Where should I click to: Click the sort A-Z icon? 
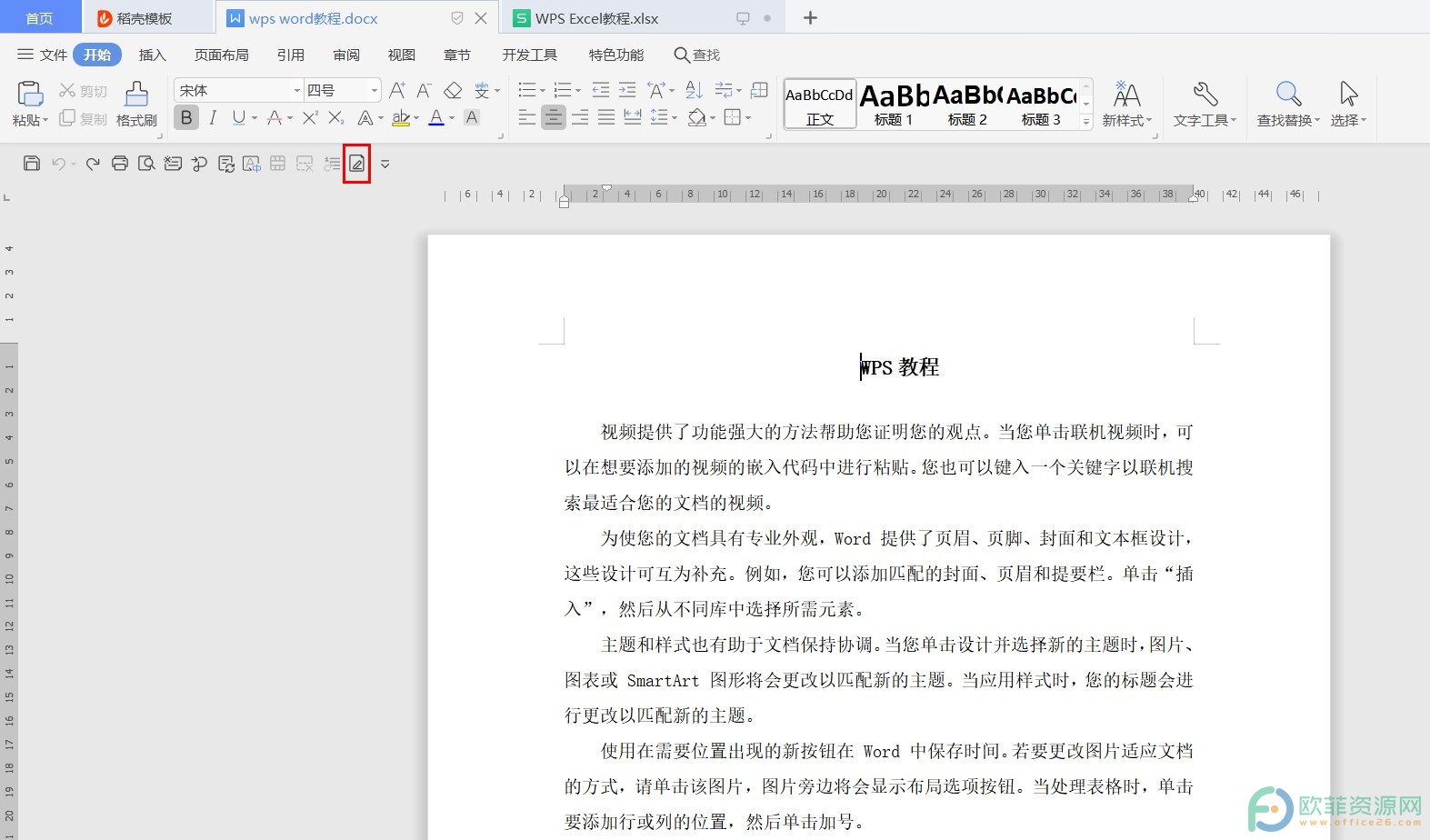pyautogui.click(x=694, y=90)
